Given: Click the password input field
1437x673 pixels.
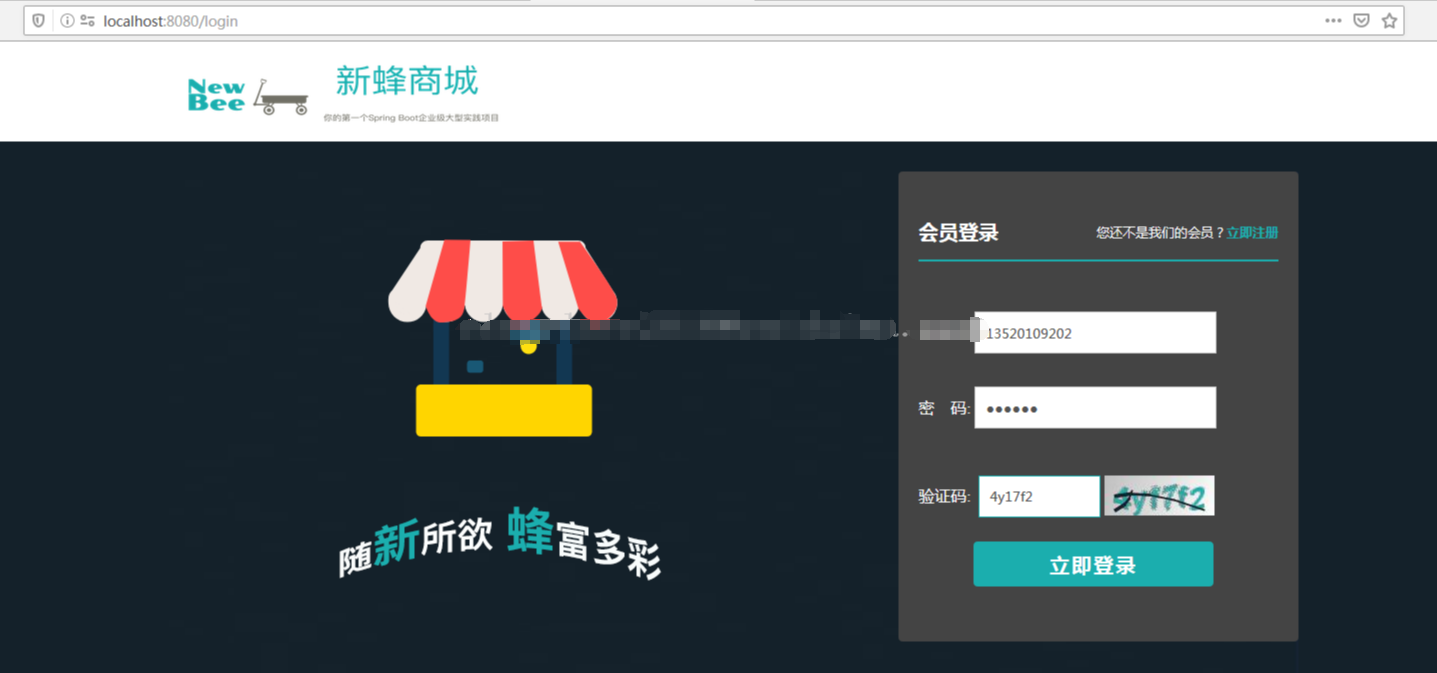Looking at the screenshot, I should [1095, 407].
